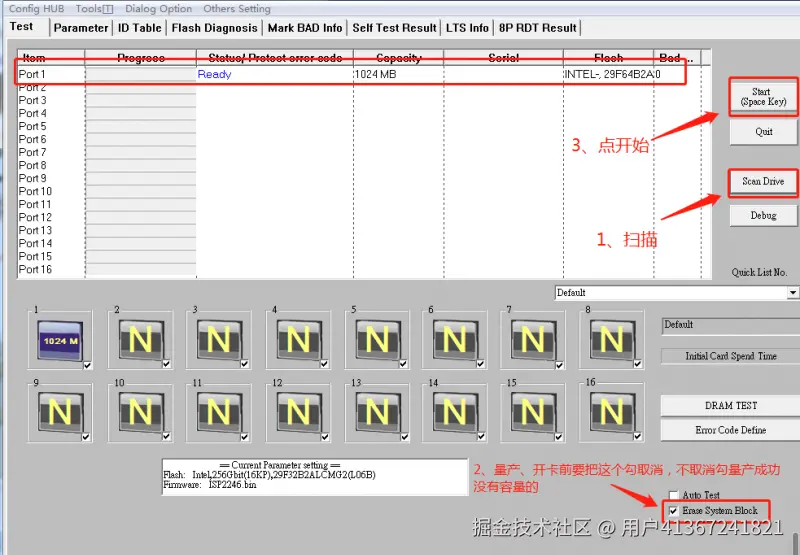
Task: Select the Port 8 row label
Action: [x=33, y=165]
